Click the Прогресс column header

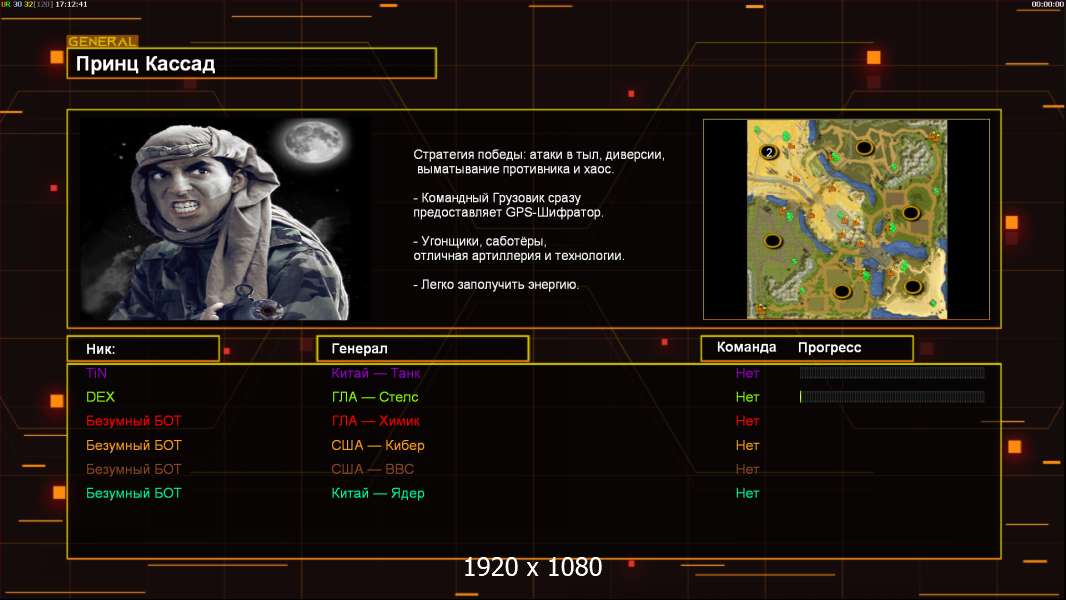829,348
